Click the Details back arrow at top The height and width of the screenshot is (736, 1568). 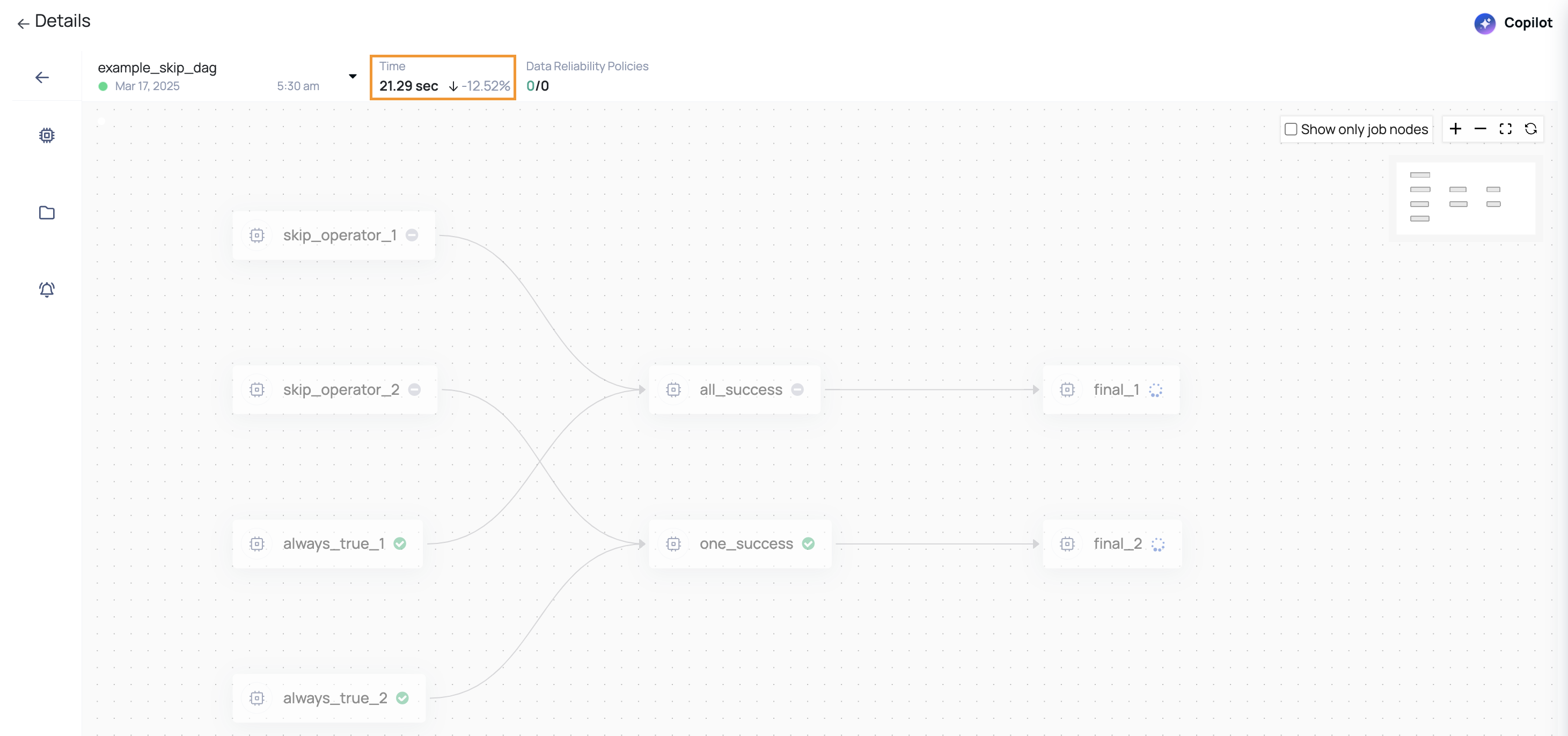tap(23, 23)
